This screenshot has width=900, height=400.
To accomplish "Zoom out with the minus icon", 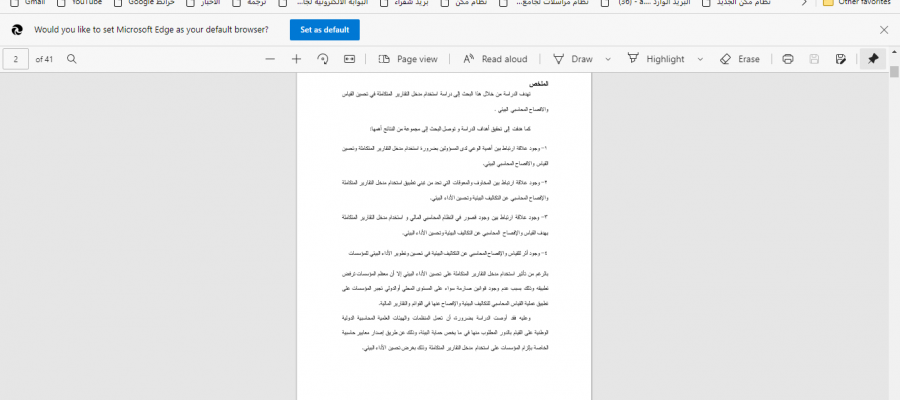I will click(x=270, y=59).
